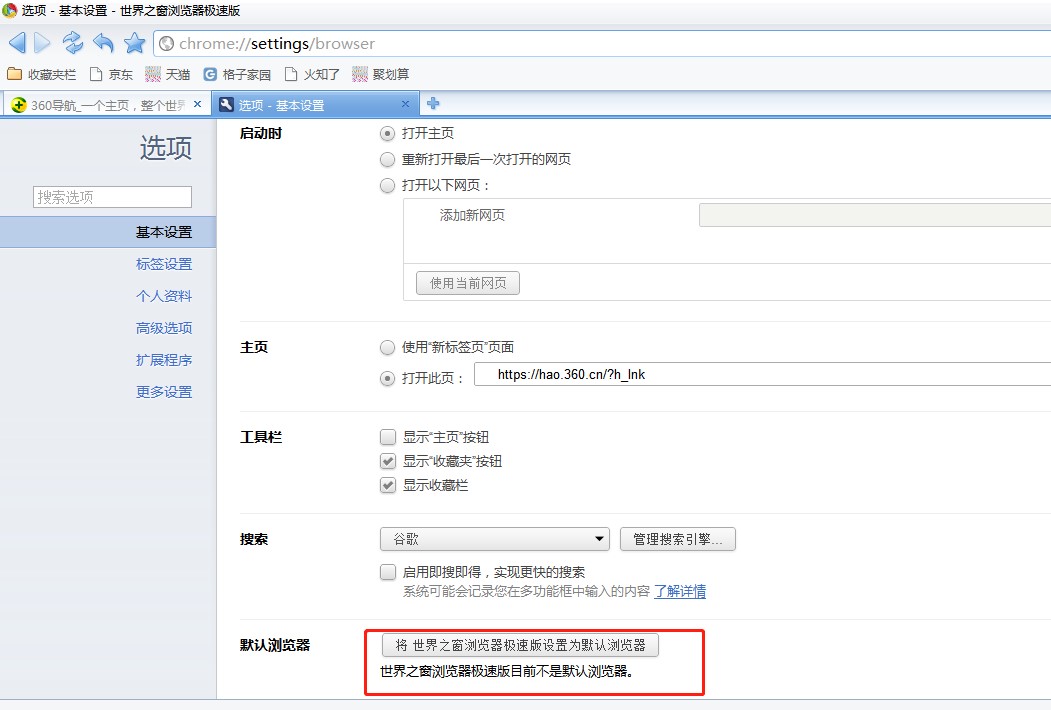Check 显示"主页"按钮 in the toolbar settings

(387, 437)
